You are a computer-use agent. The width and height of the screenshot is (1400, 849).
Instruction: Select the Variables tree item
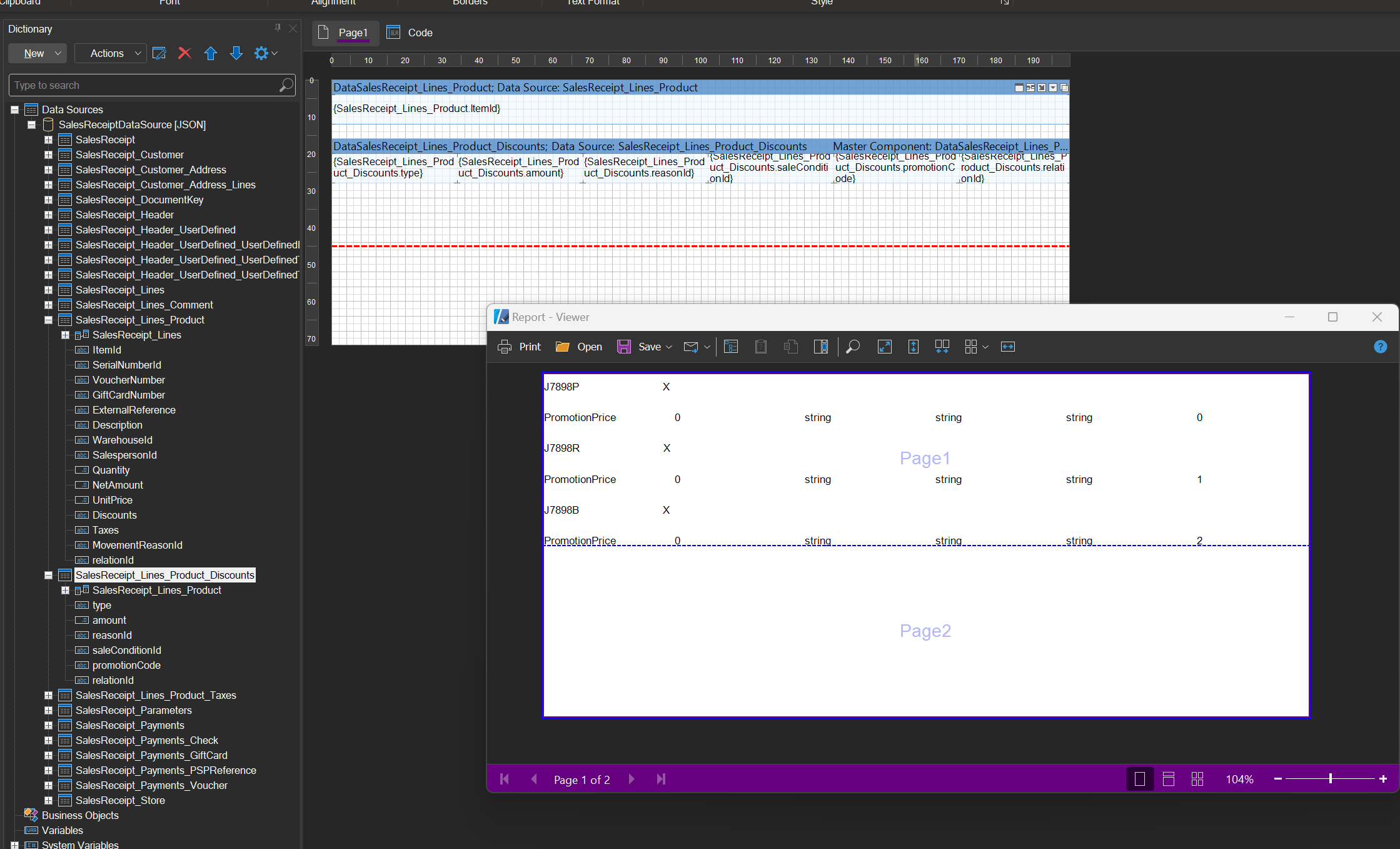[x=62, y=830]
